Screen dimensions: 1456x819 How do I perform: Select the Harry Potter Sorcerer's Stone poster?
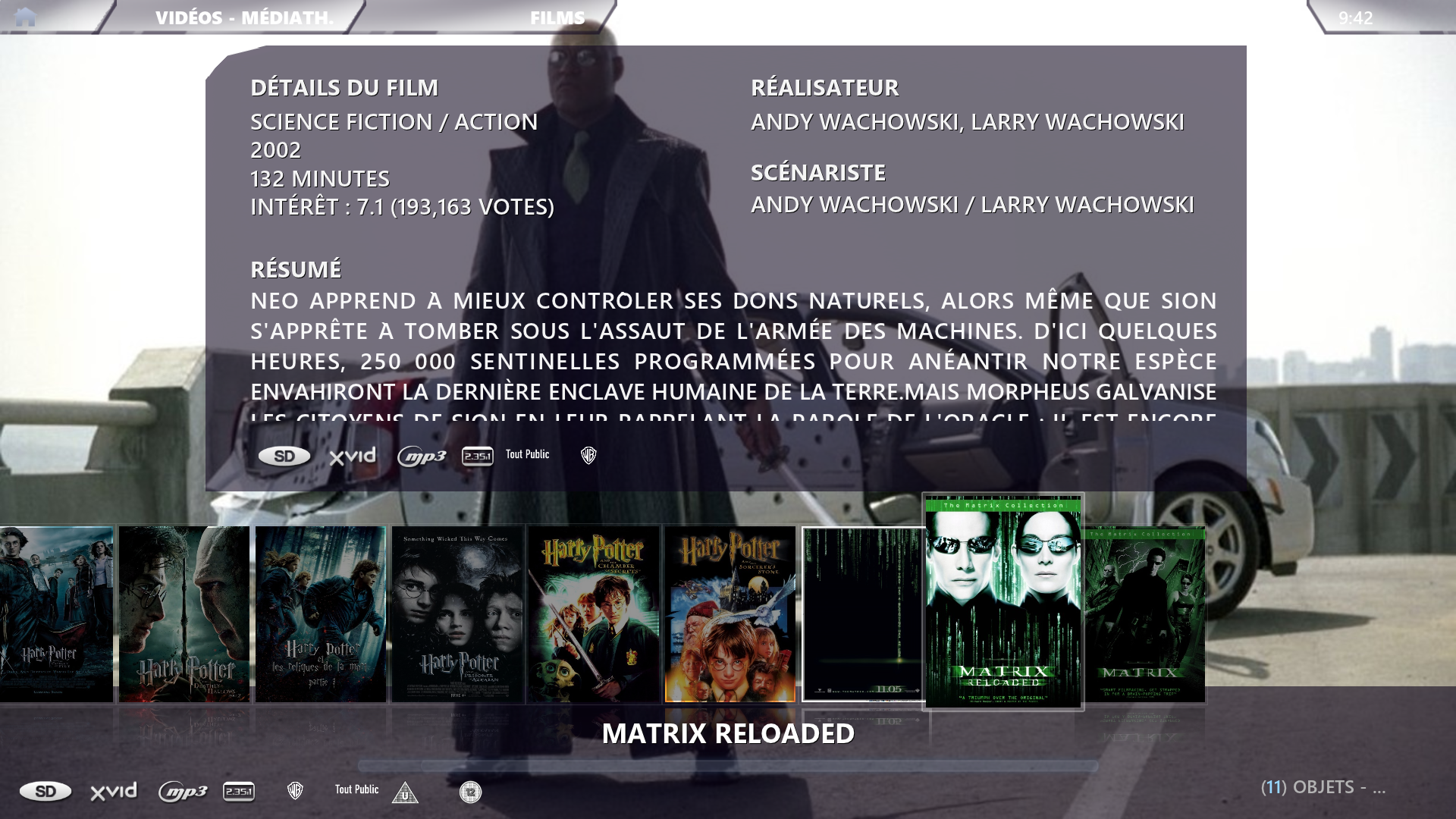(x=730, y=614)
